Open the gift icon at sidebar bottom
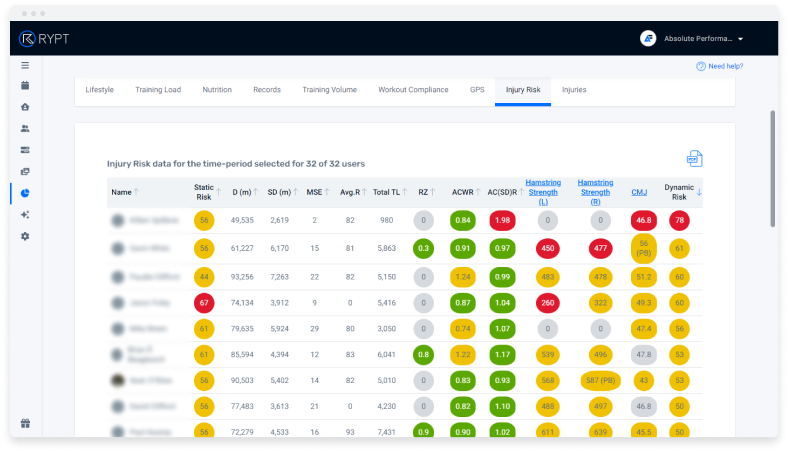789x453 pixels. [25, 423]
